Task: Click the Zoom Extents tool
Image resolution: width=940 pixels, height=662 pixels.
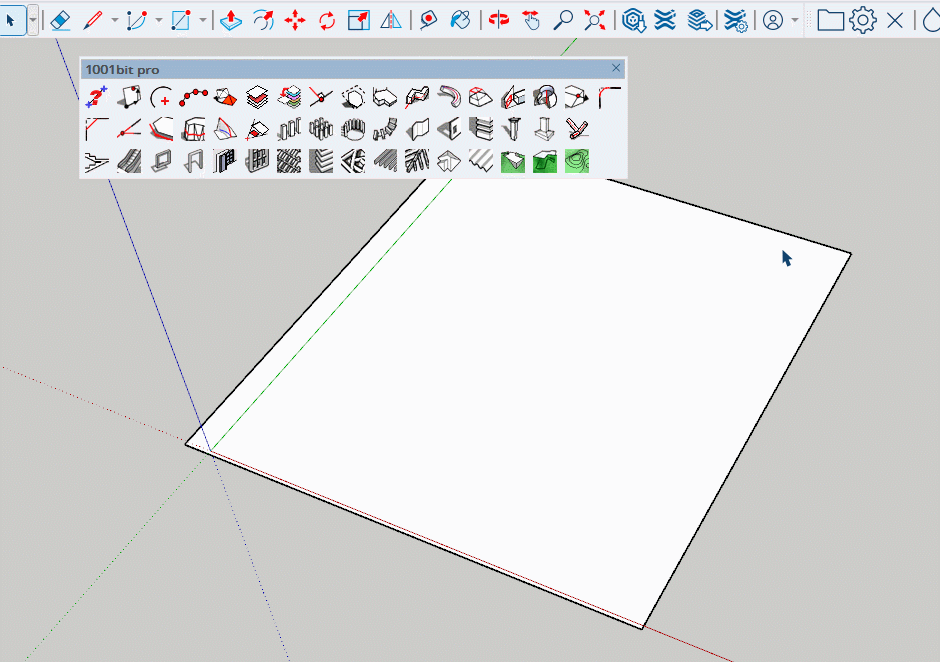Action: [595, 20]
